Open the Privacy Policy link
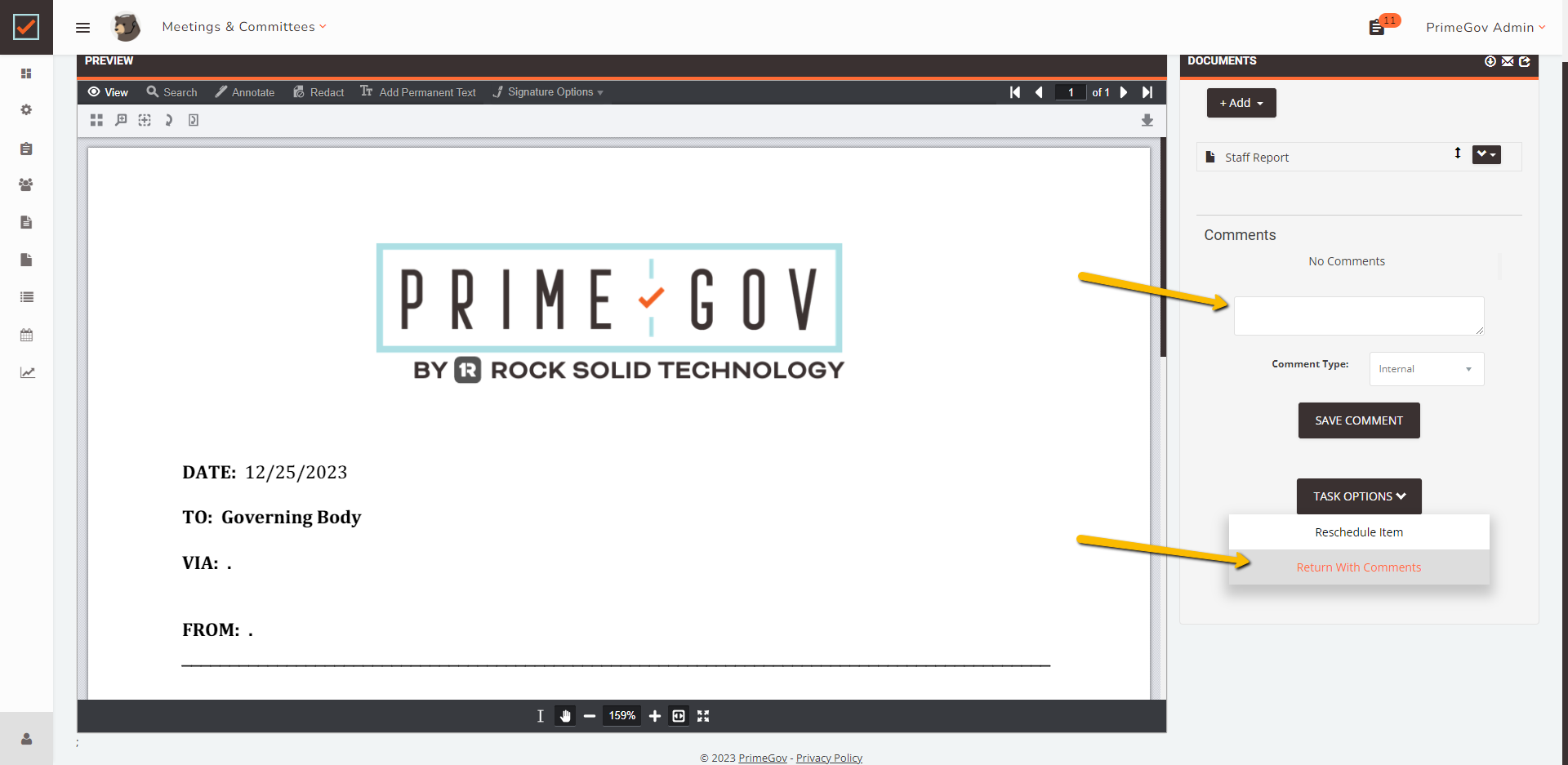 [829, 758]
